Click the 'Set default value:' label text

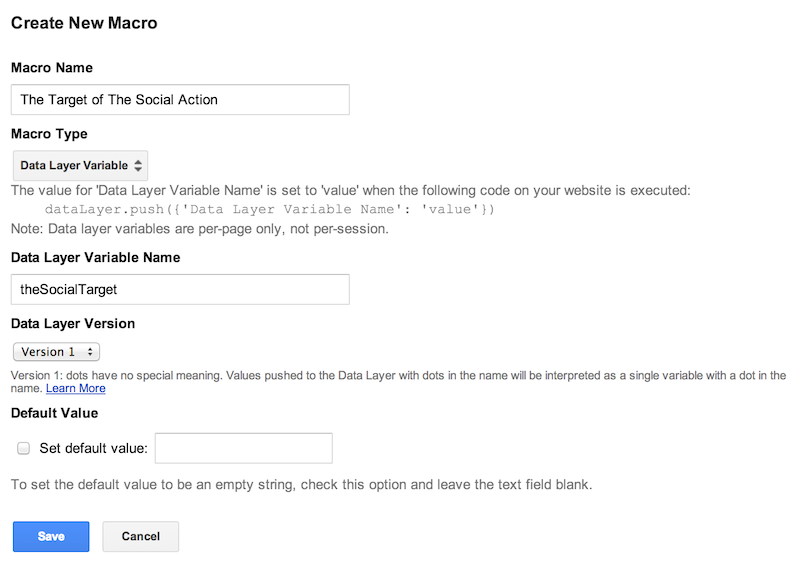coord(93,448)
